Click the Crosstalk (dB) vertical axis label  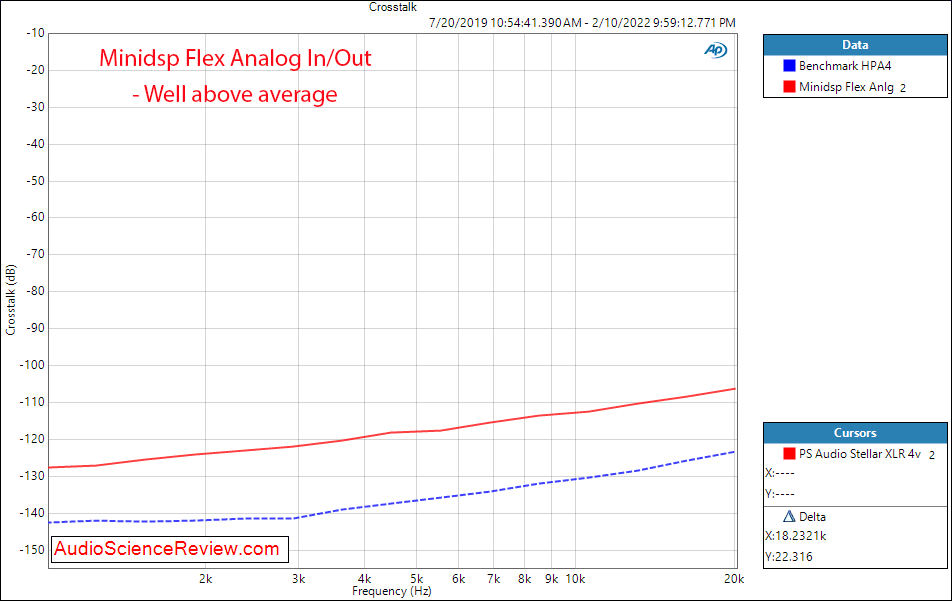coord(10,300)
